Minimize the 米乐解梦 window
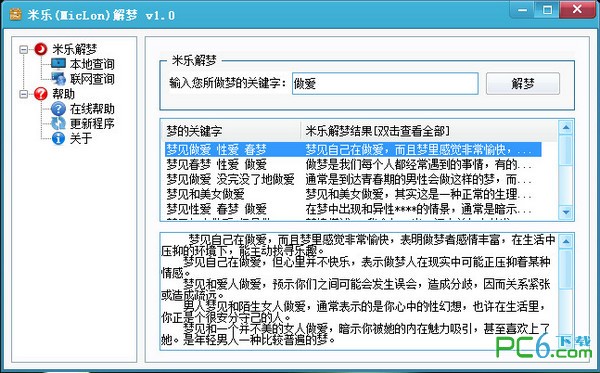 (523, 10)
